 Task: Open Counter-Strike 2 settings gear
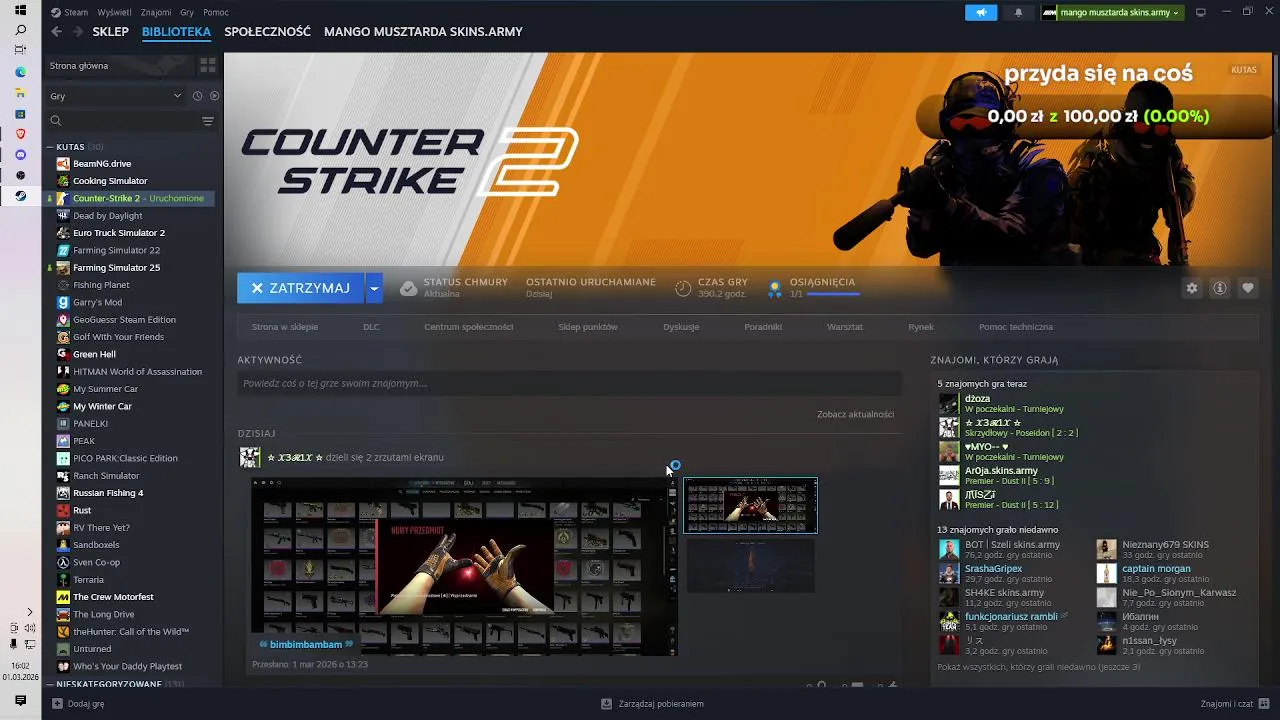tap(1192, 288)
